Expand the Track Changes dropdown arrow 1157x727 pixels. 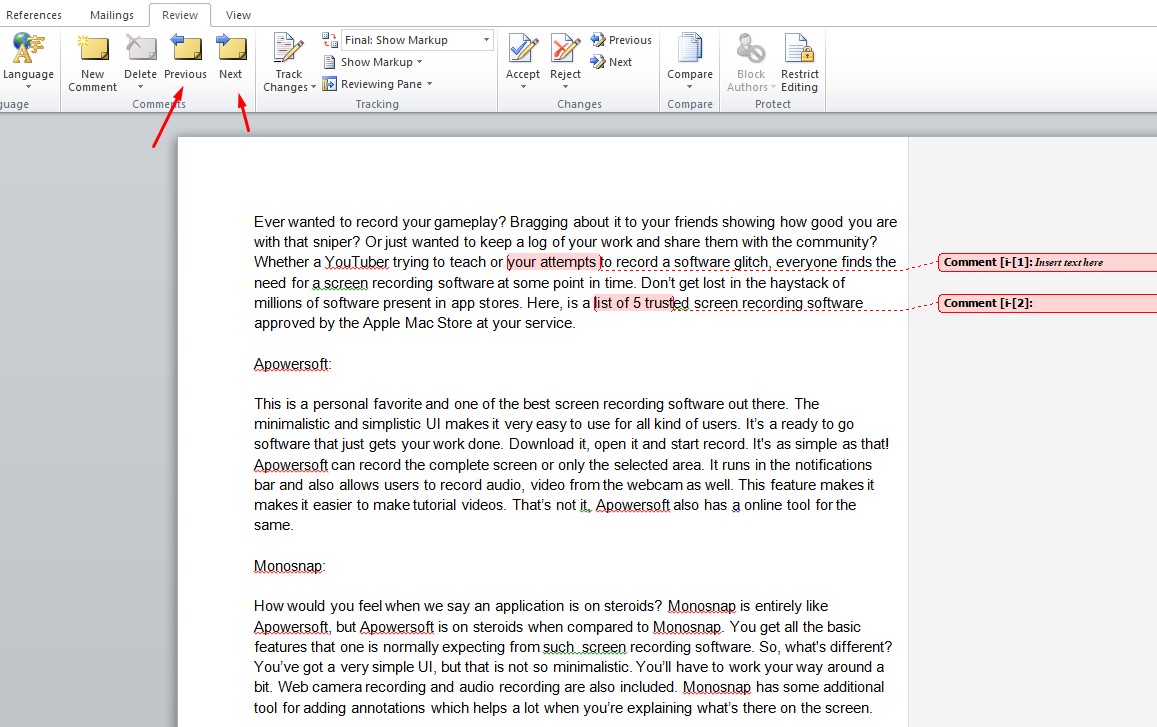point(313,87)
